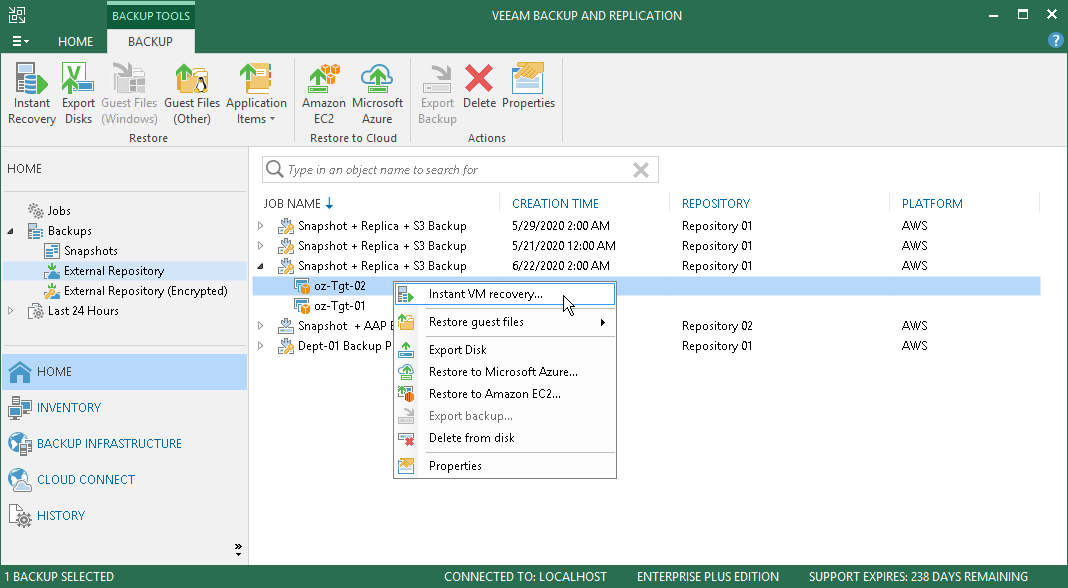Image resolution: width=1068 pixels, height=588 pixels.
Task: Sort by the REPOSITORY column header
Action: 715,204
